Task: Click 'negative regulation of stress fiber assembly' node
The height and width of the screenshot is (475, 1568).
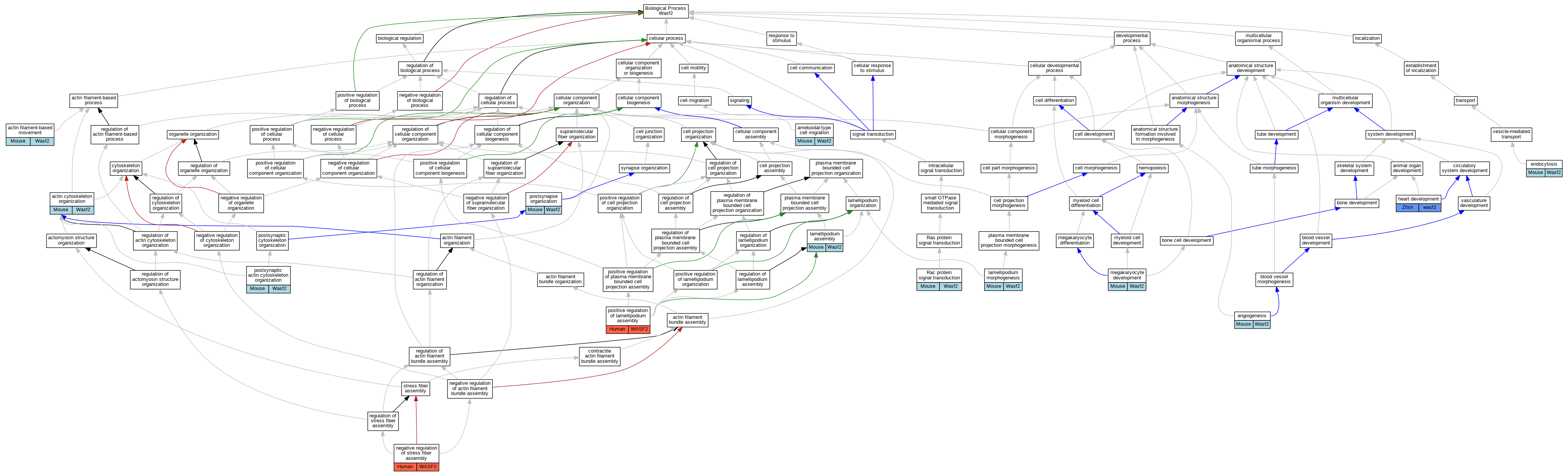Action: (x=416, y=457)
